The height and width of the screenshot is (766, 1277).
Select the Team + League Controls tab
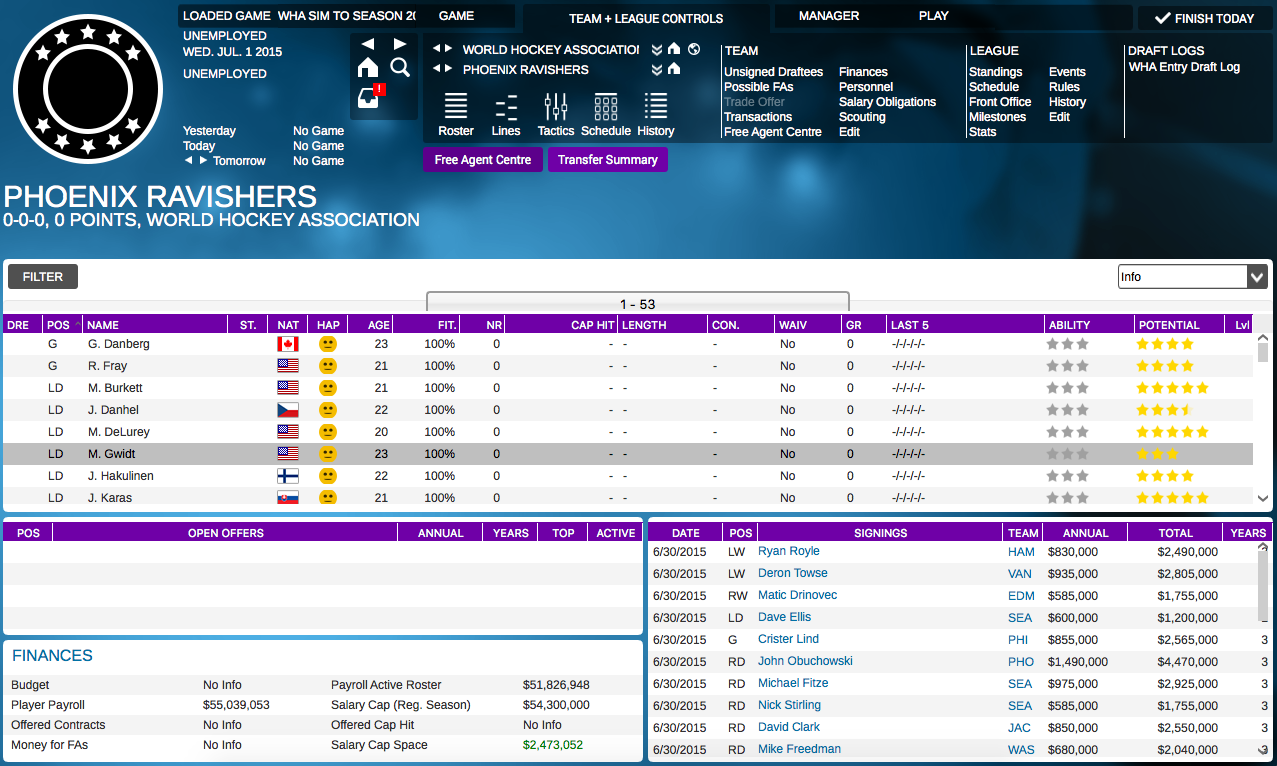pos(646,18)
